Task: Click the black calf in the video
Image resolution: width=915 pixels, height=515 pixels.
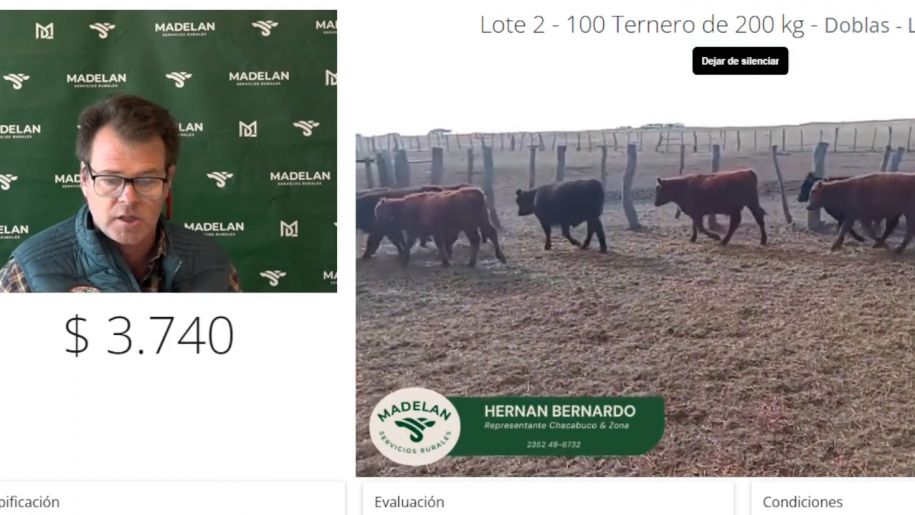Action: 563,213
